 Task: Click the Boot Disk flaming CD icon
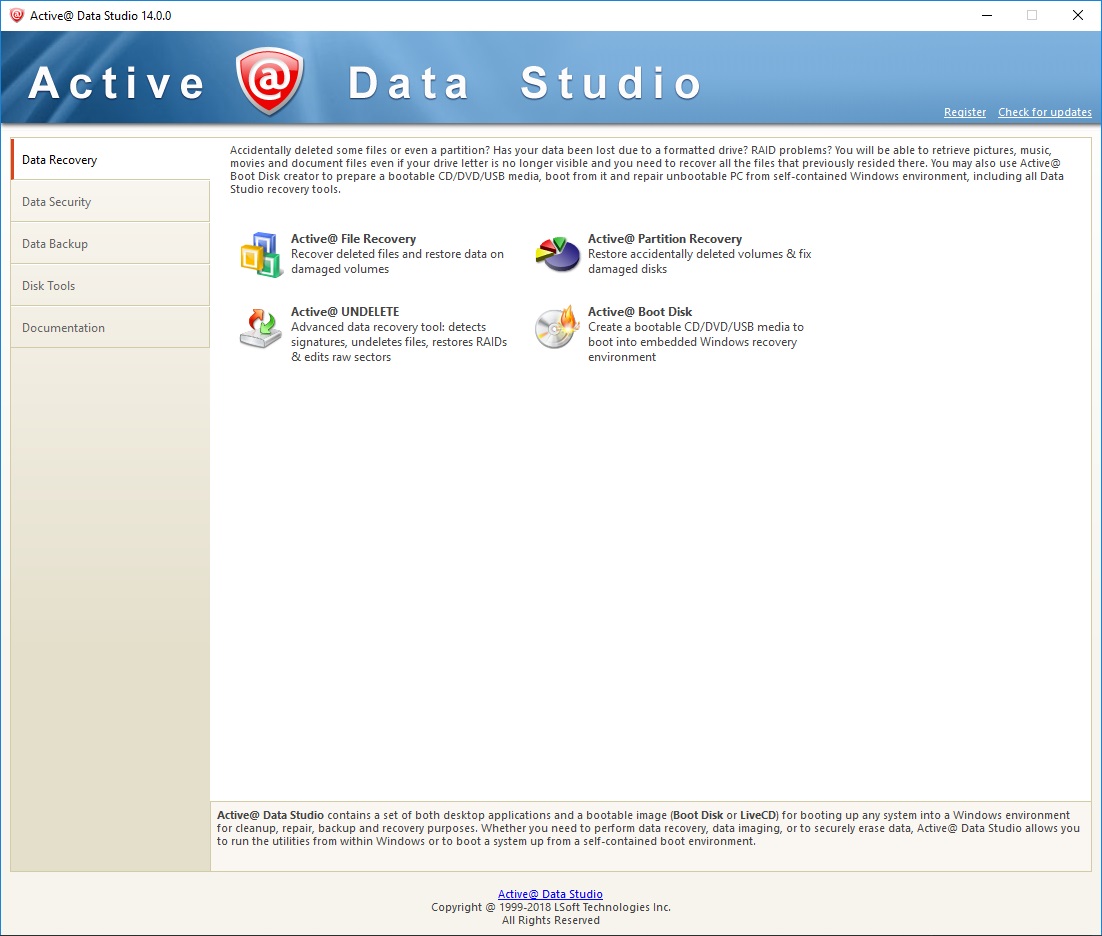558,327
